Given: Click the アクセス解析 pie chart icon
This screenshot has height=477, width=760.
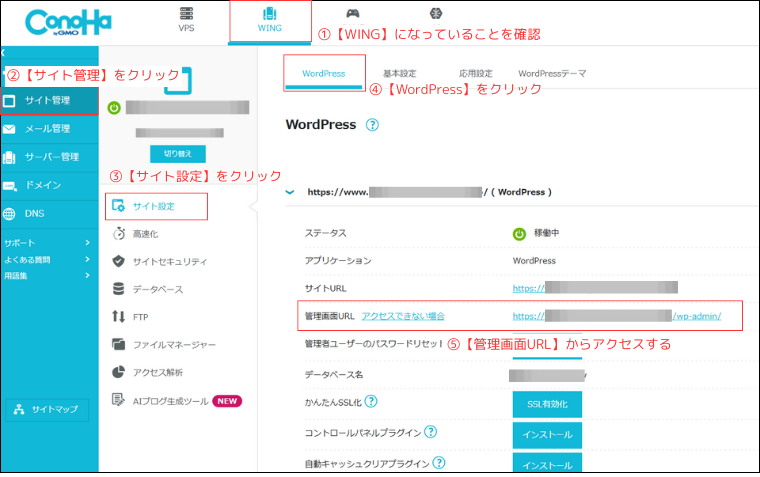Looking at the screenshot, I should 118,372.
